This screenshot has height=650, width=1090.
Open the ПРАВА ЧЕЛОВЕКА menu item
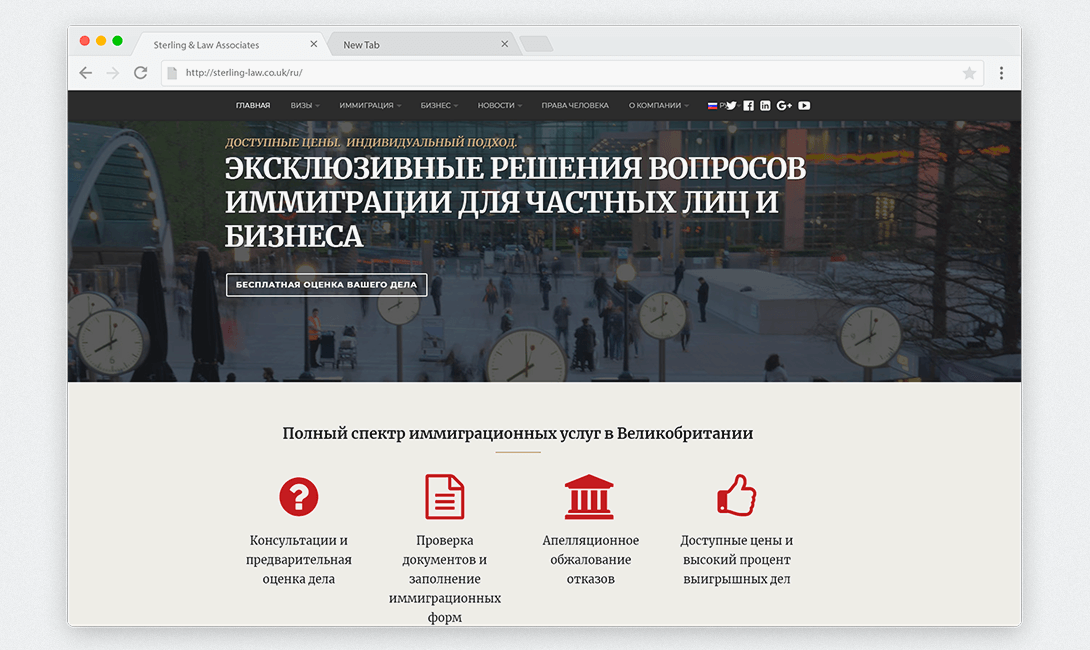(x=575, y=106)
